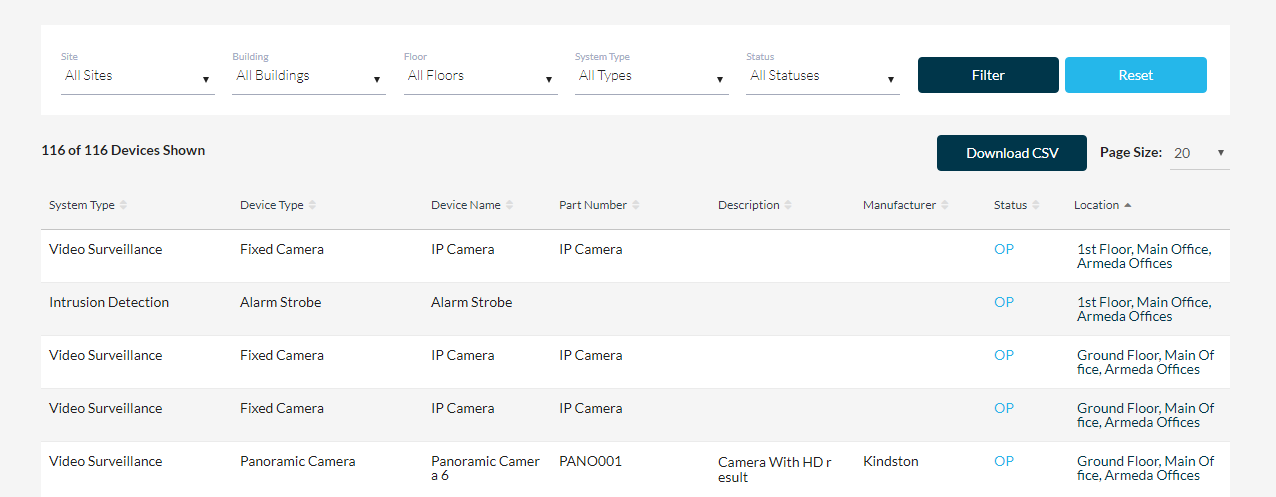The height and width of the screenshot is (497, 1276).
Task: Select the Alarm Strobe device type cell
Action: pos(281,302)
